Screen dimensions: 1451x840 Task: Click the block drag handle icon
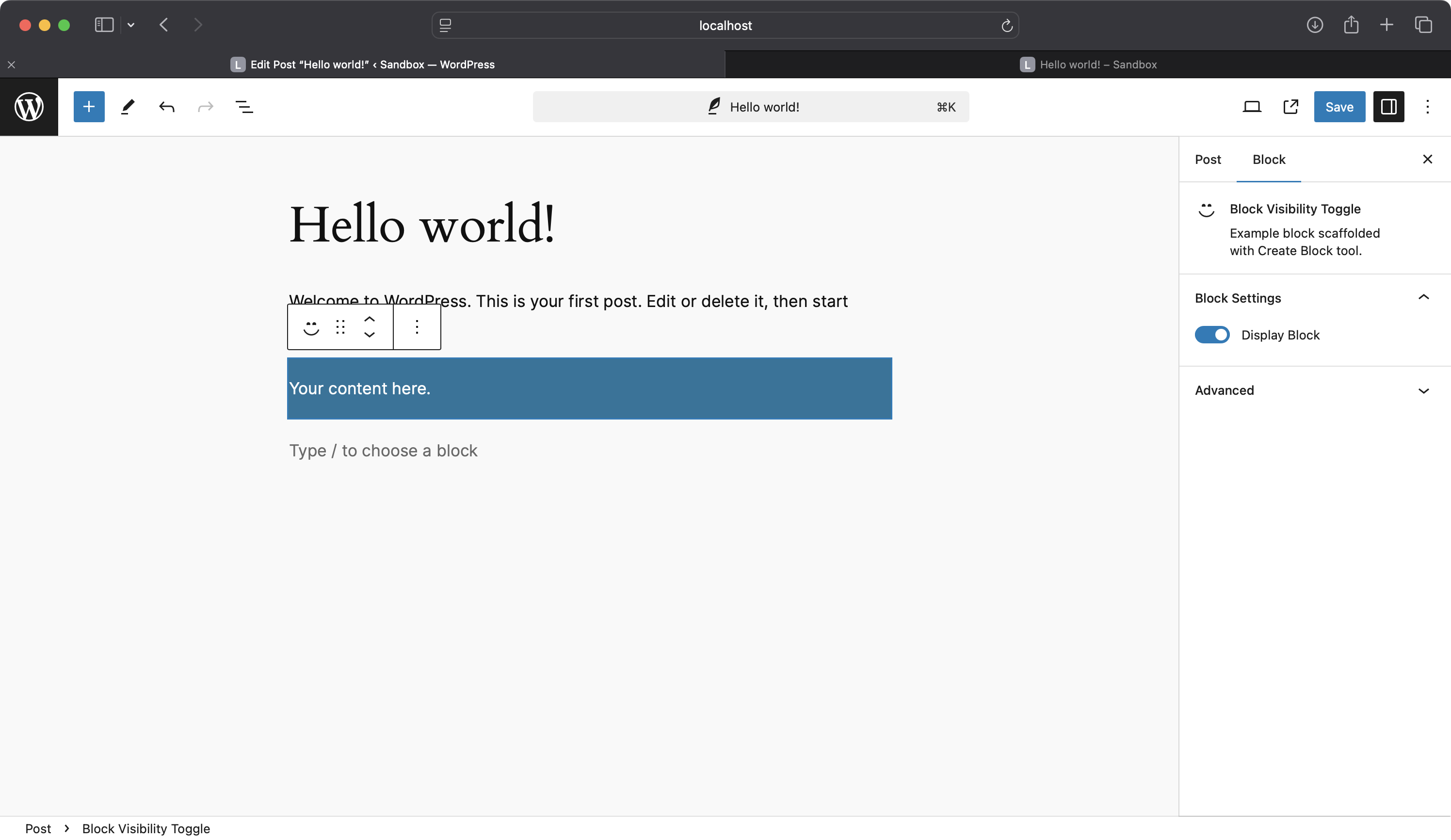[341, 327]
